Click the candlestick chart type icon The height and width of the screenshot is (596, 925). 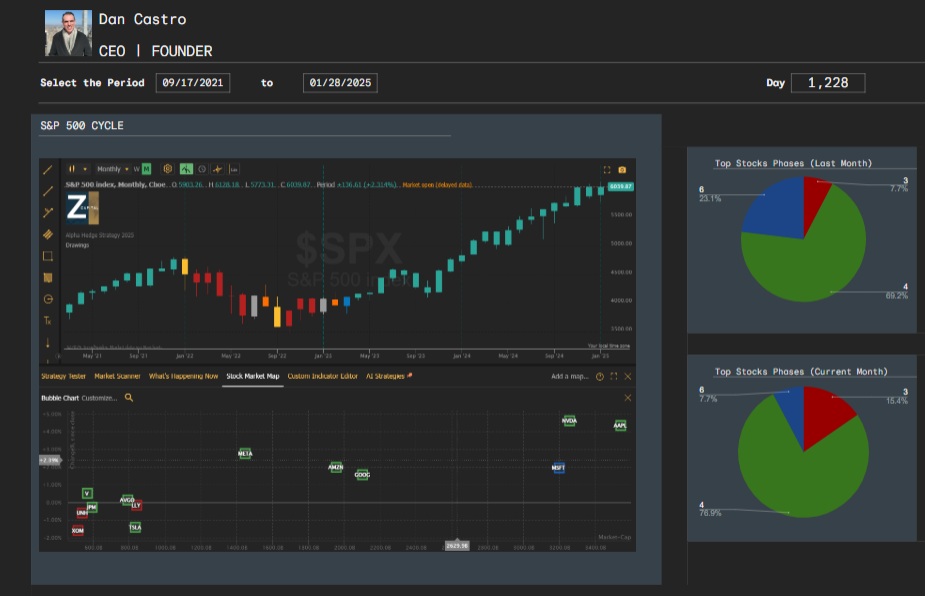click(71, 169)
